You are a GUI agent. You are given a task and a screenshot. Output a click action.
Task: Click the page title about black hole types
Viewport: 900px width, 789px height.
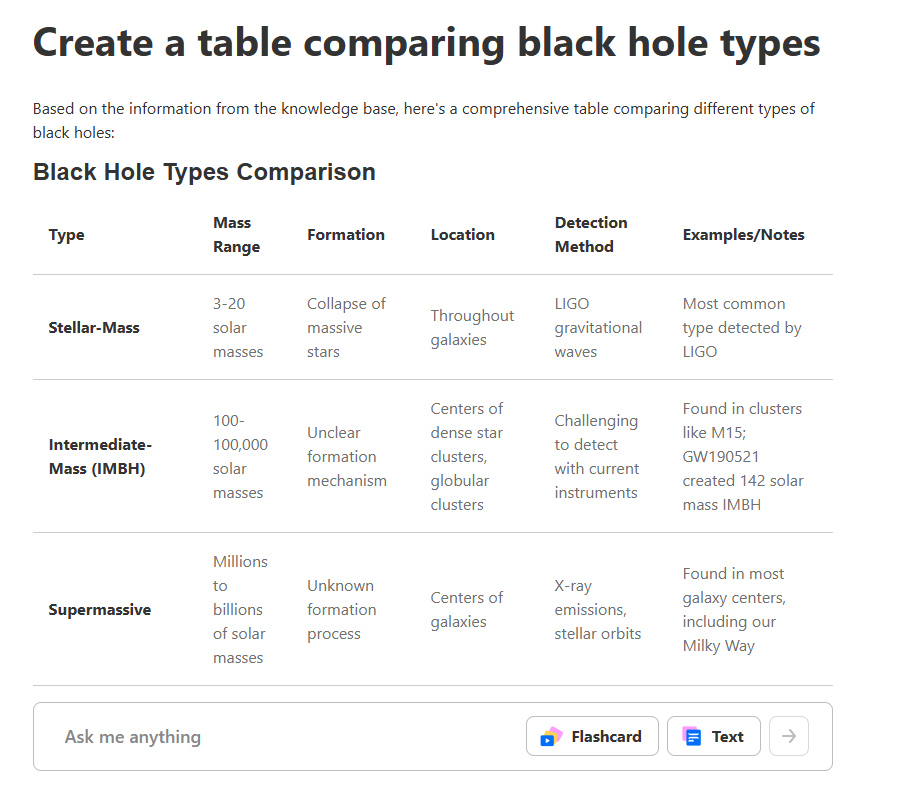click(426, 43)
